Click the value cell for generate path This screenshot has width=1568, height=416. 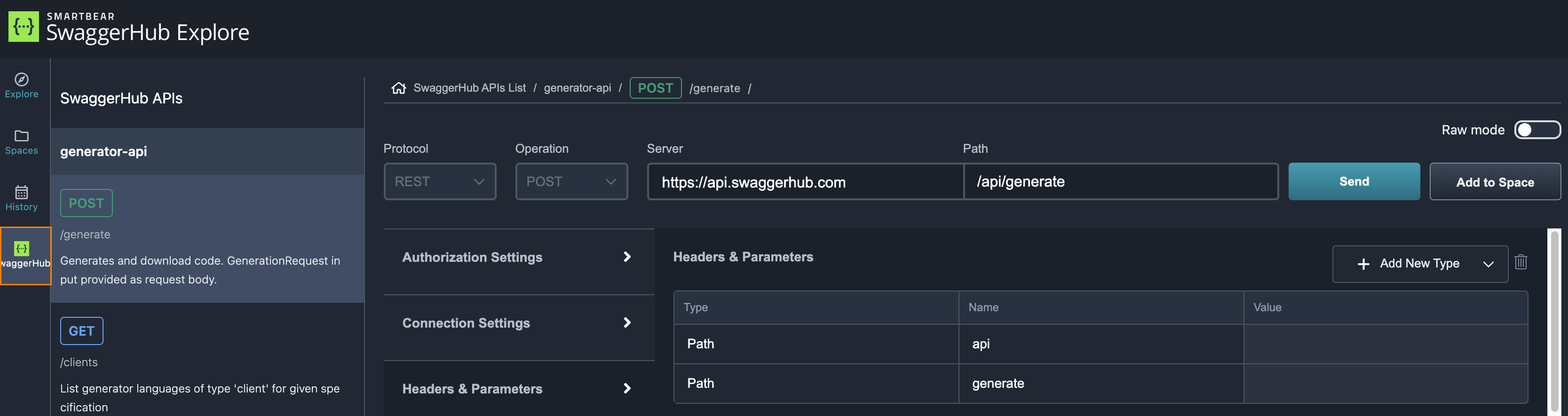[1386, 384]
